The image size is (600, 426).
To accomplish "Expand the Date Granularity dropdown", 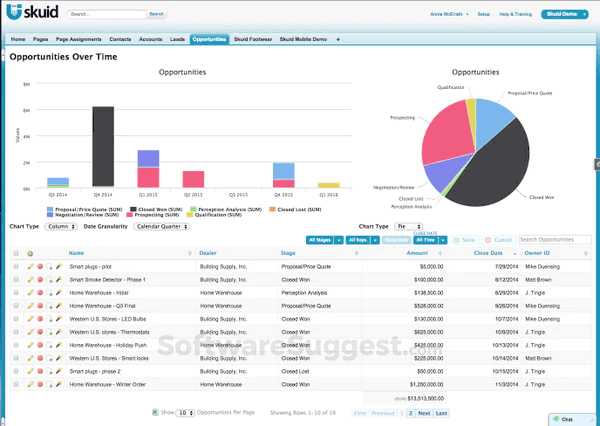I will point(161,227).
